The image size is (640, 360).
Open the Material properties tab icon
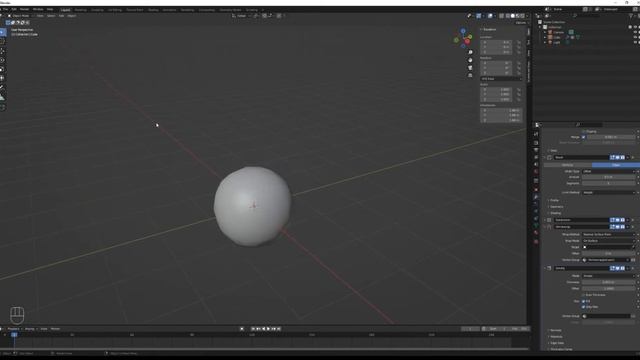point(536,233)
